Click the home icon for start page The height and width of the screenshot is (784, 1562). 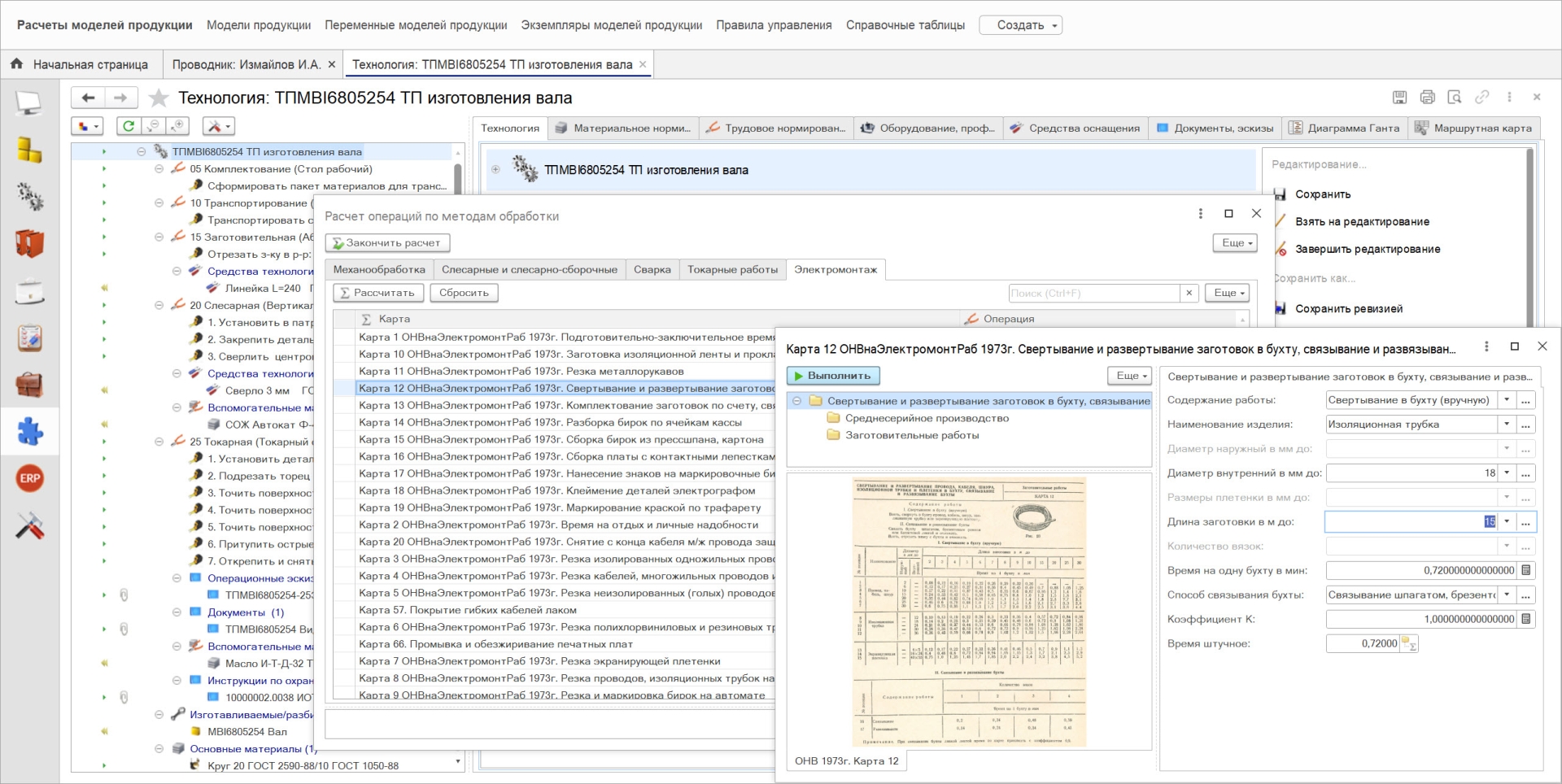[16, 64]
